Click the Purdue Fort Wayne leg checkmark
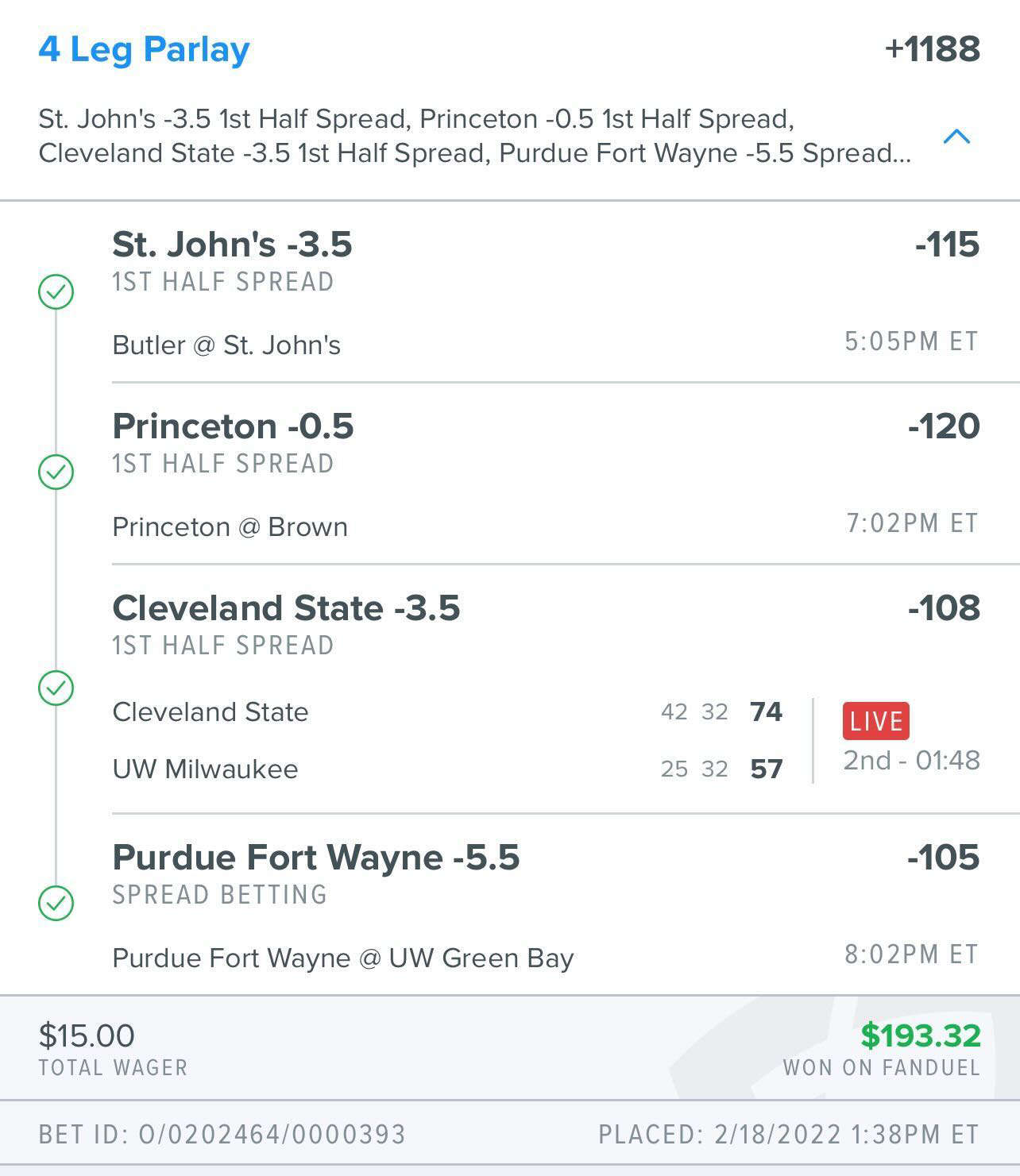 point(56,903)
